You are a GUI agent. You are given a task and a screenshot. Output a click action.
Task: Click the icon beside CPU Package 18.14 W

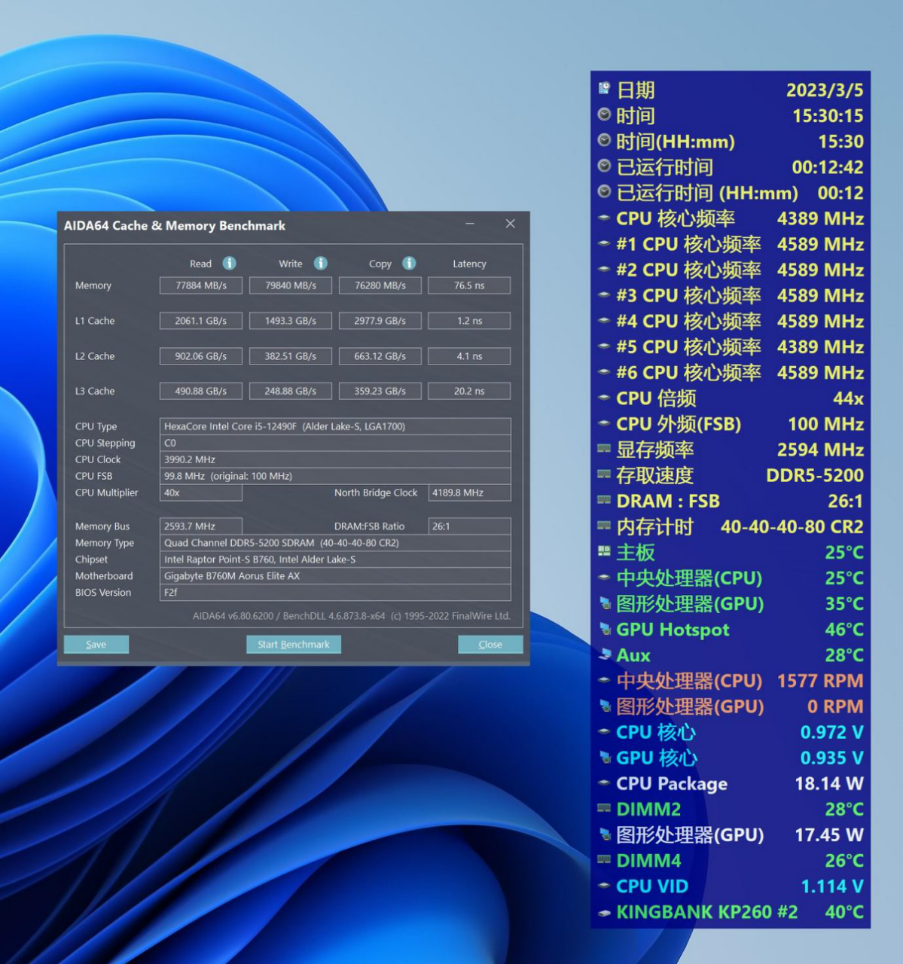click(604, 783)
